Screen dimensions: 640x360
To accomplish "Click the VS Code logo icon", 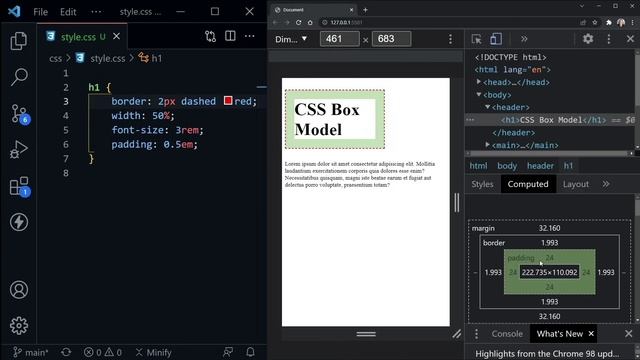I will 14,11.
